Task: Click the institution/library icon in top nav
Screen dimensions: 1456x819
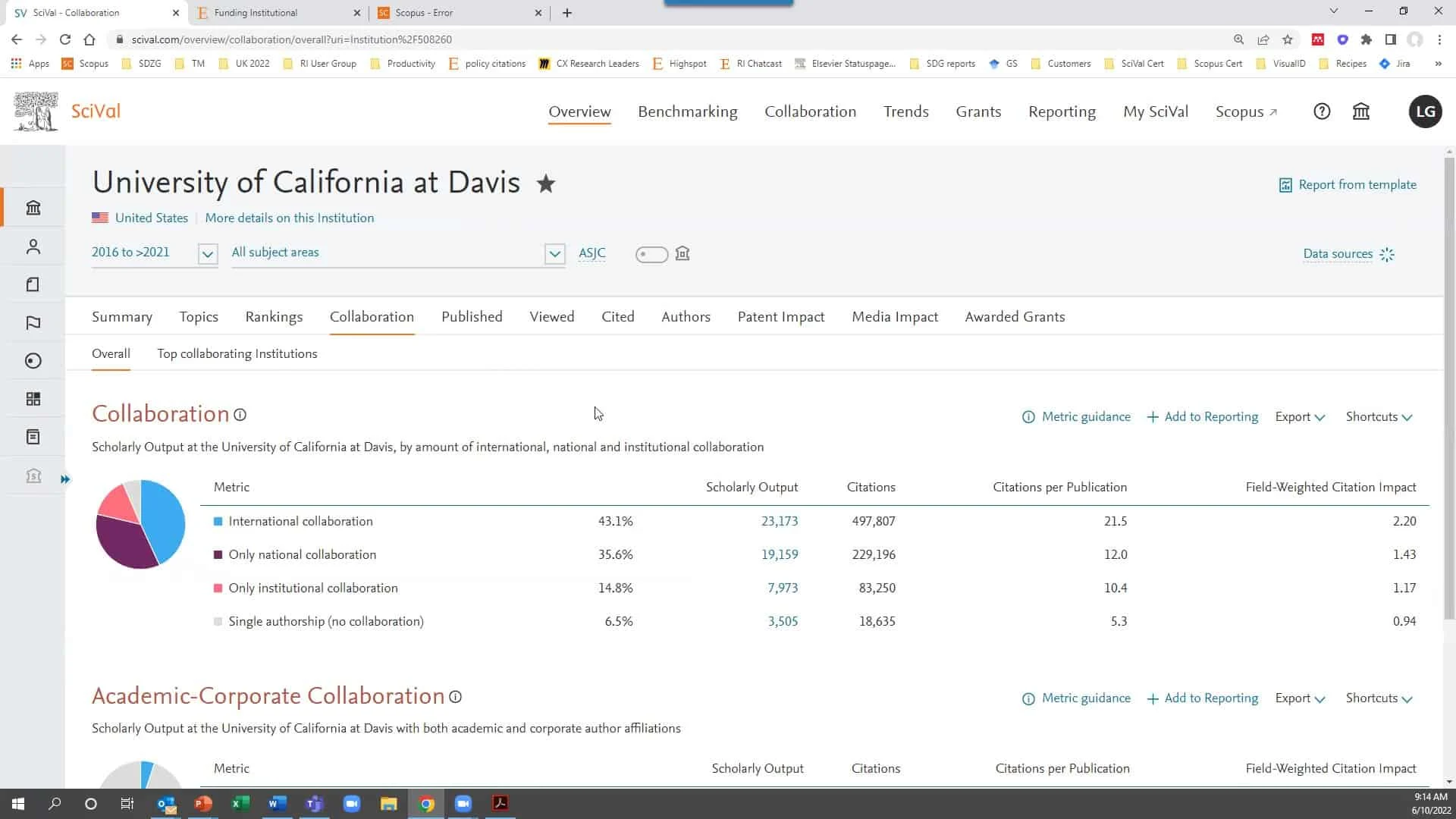Action: [1362, 111]
